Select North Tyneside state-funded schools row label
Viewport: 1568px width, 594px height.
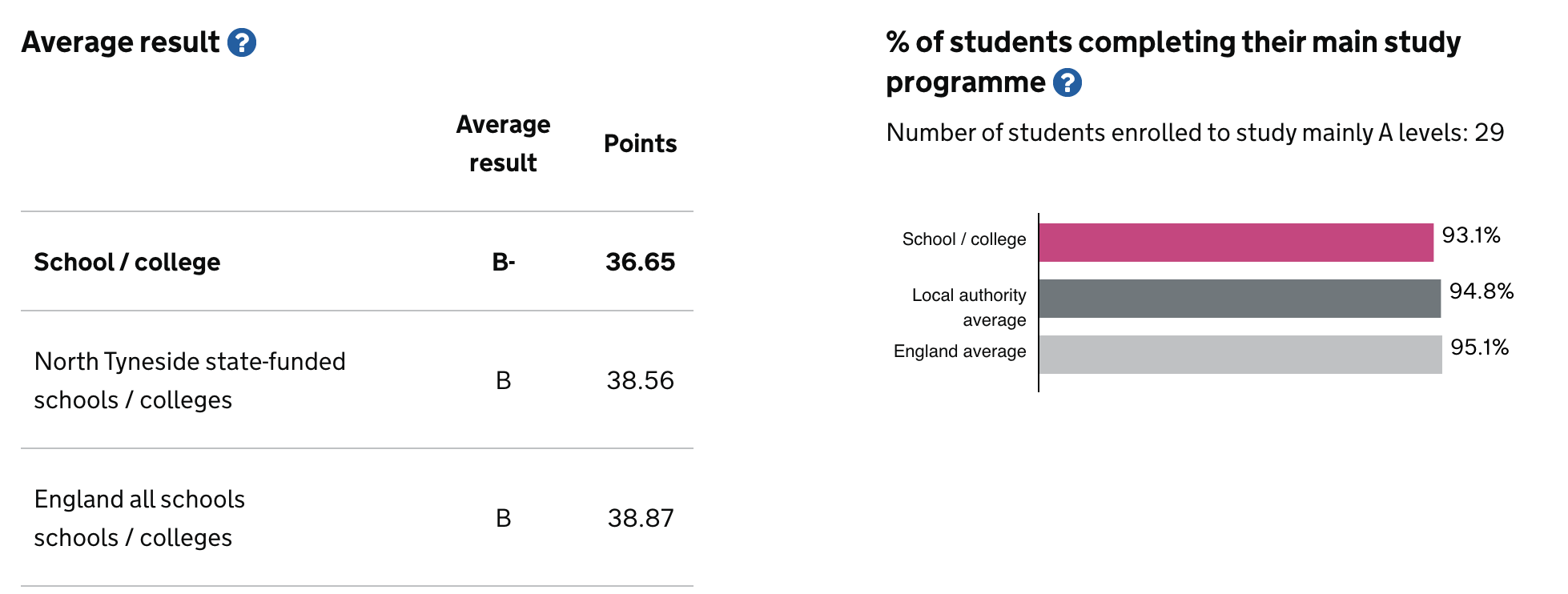(190, 381)
